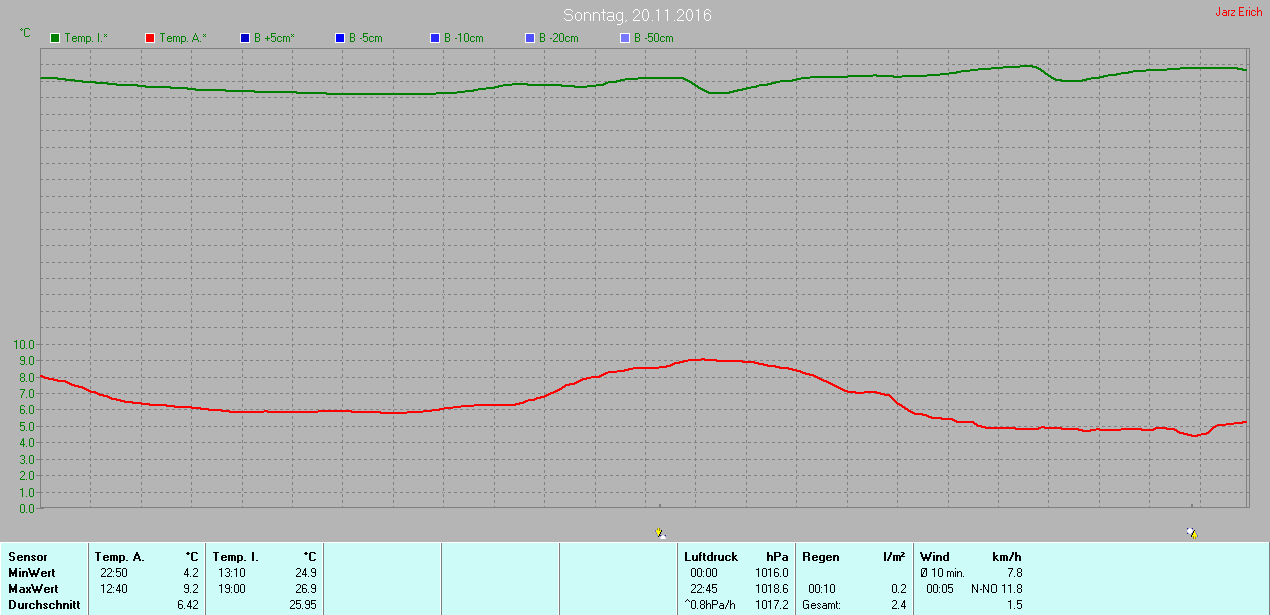Click the Durchschnitt row label
The width and height of the screenshot is (1270, 615).
coord(44,605)
